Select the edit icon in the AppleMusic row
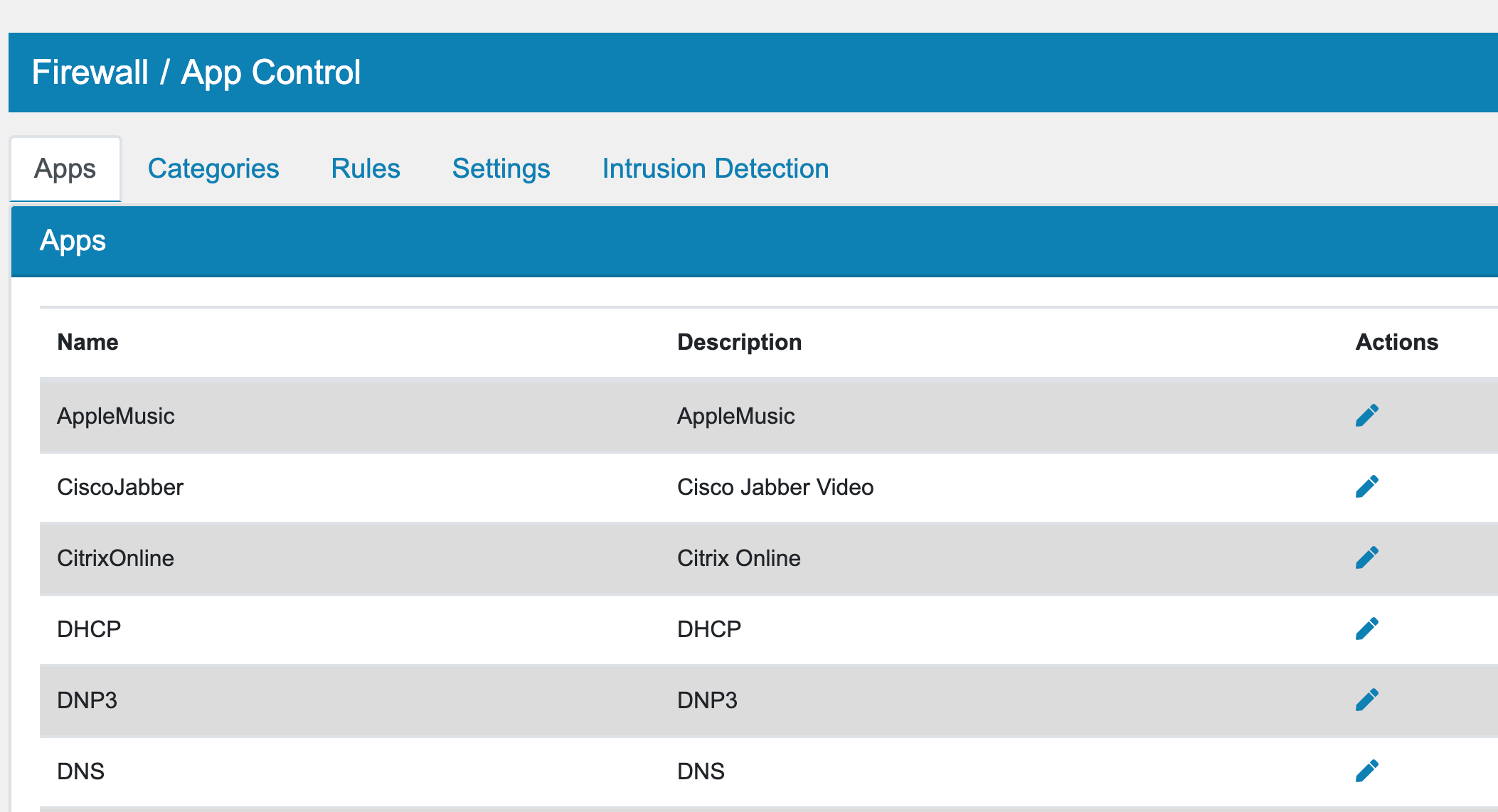 [1368, 416]
